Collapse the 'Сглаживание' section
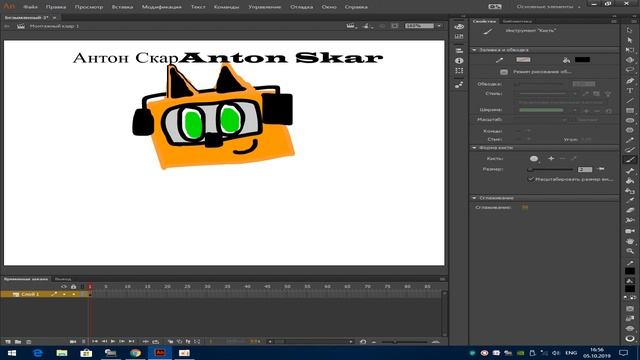The image size is (640, 360). [474, 198]
